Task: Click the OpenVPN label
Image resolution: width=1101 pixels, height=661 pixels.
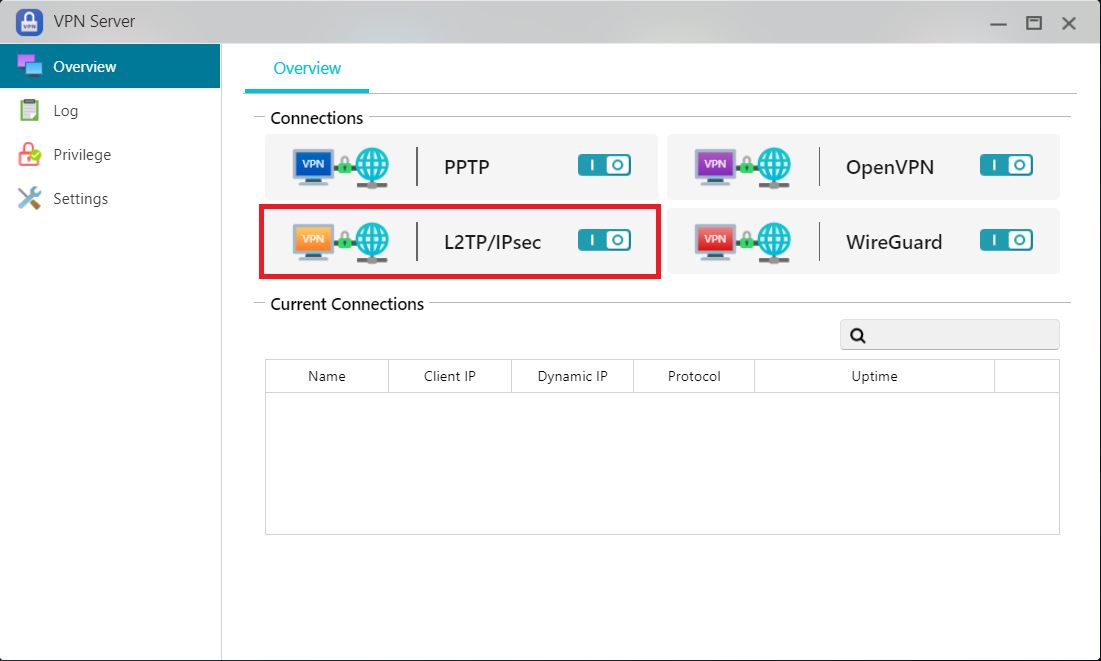Action: click(x=890, y=167)
